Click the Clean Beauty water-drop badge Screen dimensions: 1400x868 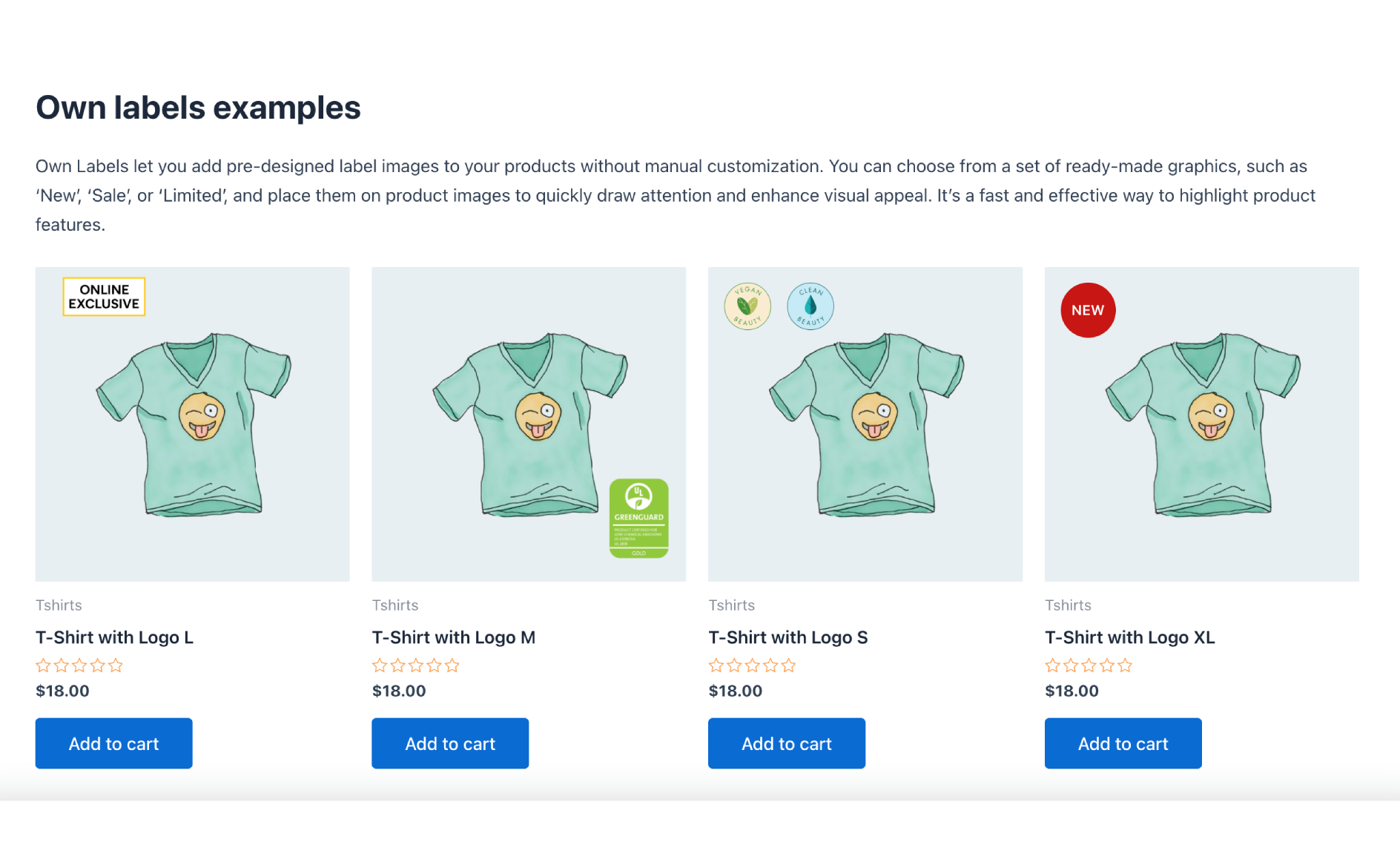[x=810, y=306]
